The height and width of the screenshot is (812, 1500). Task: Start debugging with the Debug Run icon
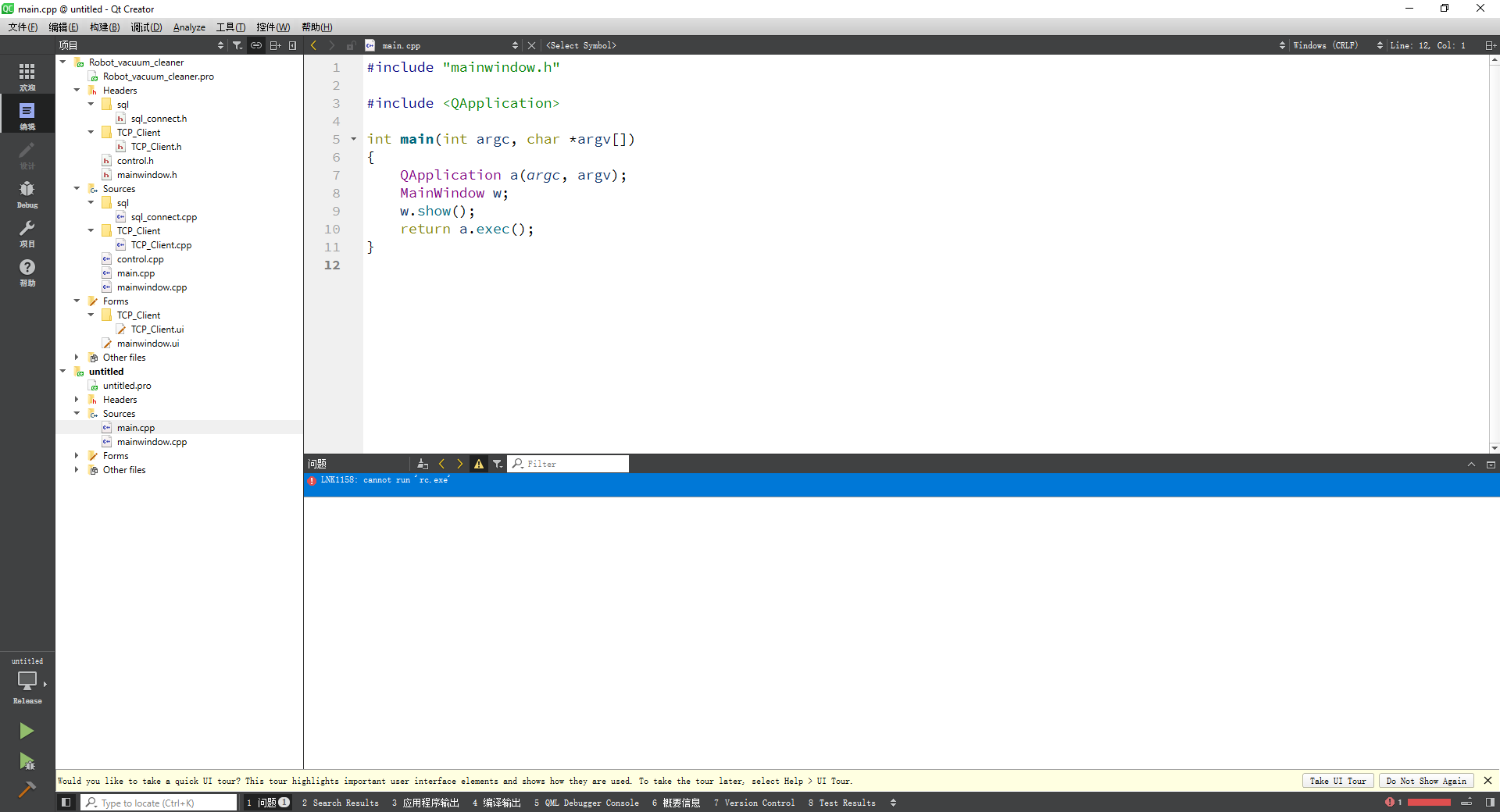(x=27, y=761)
